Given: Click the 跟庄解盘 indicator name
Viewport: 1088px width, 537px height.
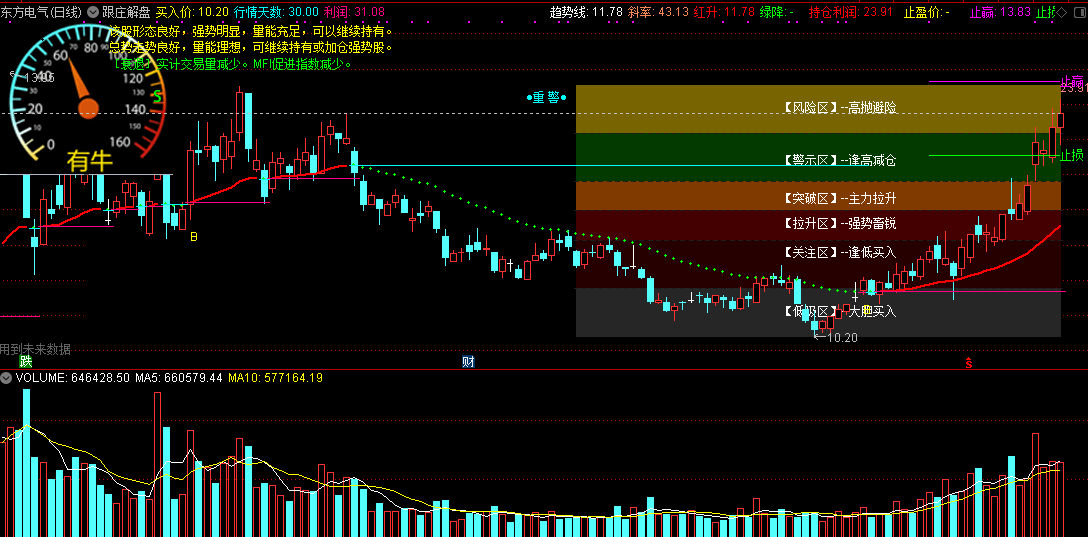Looking at the screenshot, I should 126,12.
